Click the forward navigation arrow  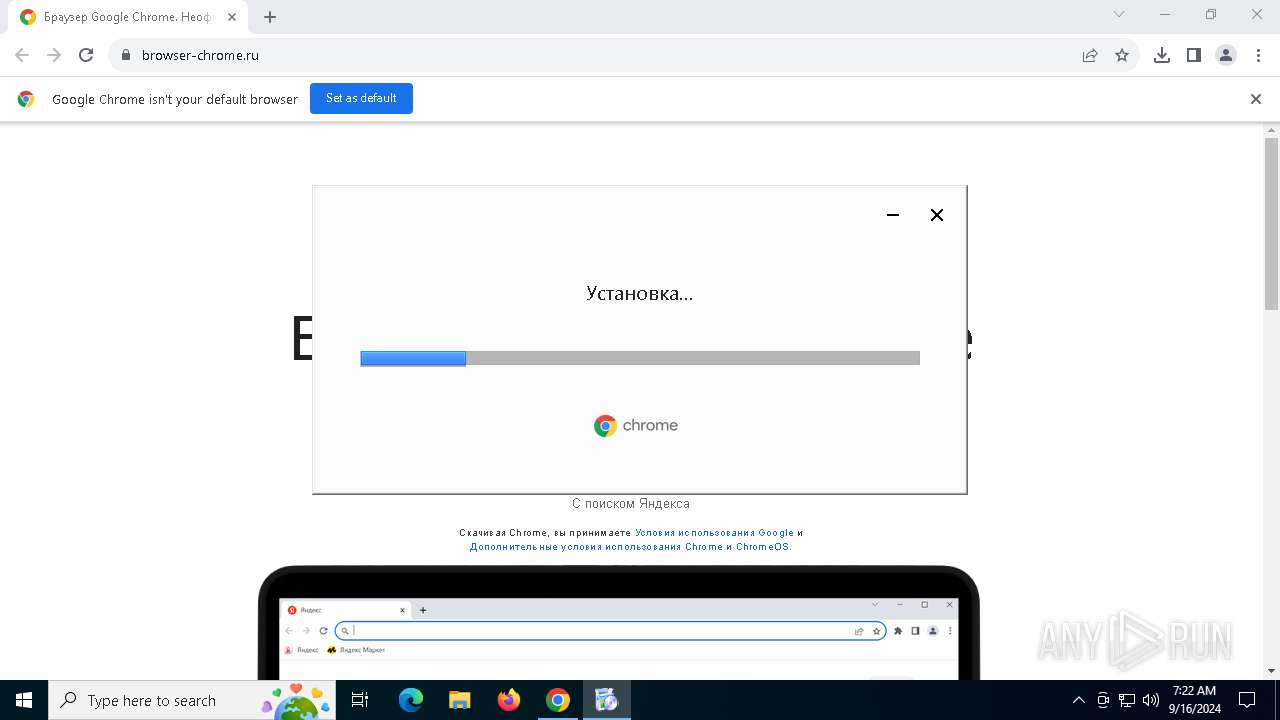point(54,55)
